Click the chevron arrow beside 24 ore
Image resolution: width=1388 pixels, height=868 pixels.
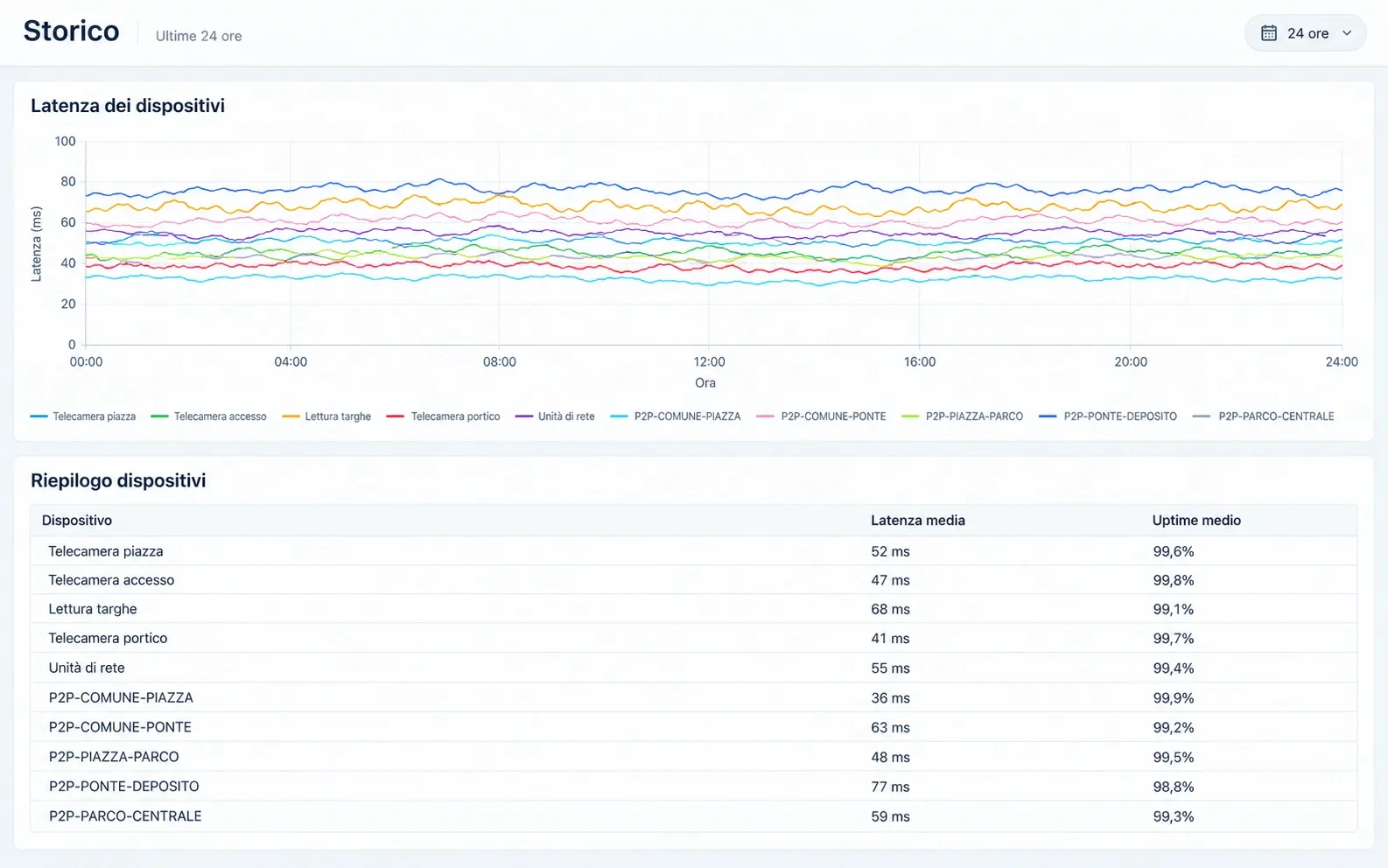coord(1347,33)
